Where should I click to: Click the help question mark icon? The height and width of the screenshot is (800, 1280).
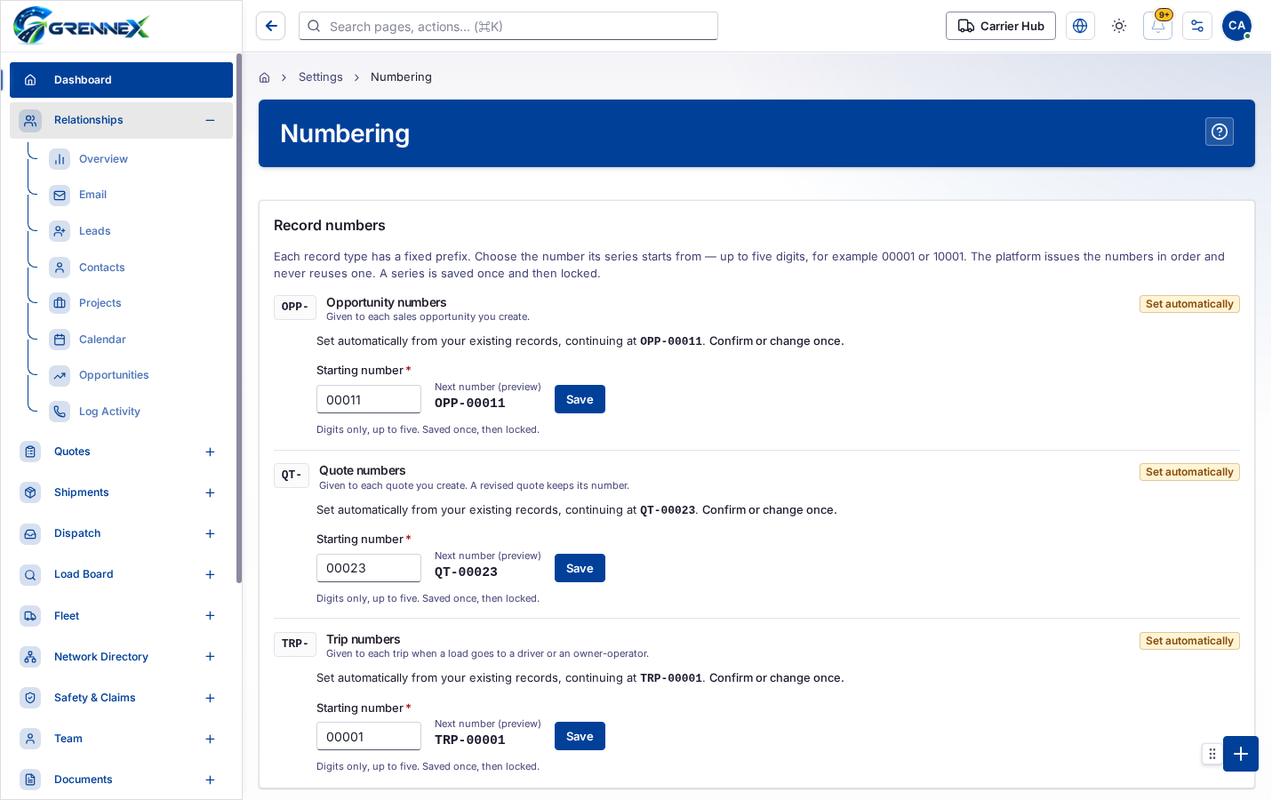1219,132
